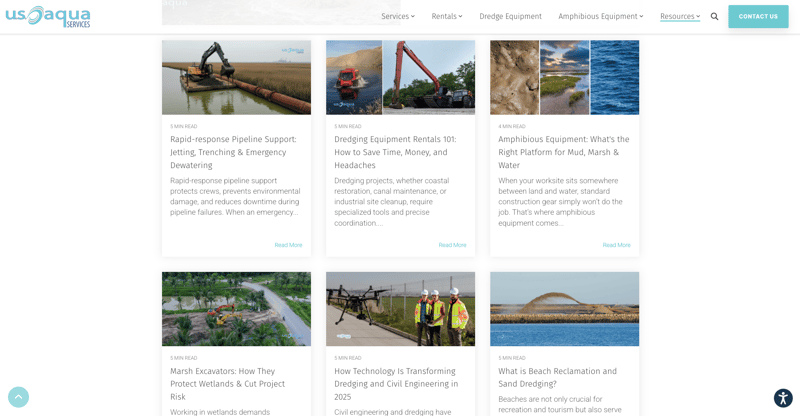Click the mud, marsh and water thumbnail

tap(564, 77)
